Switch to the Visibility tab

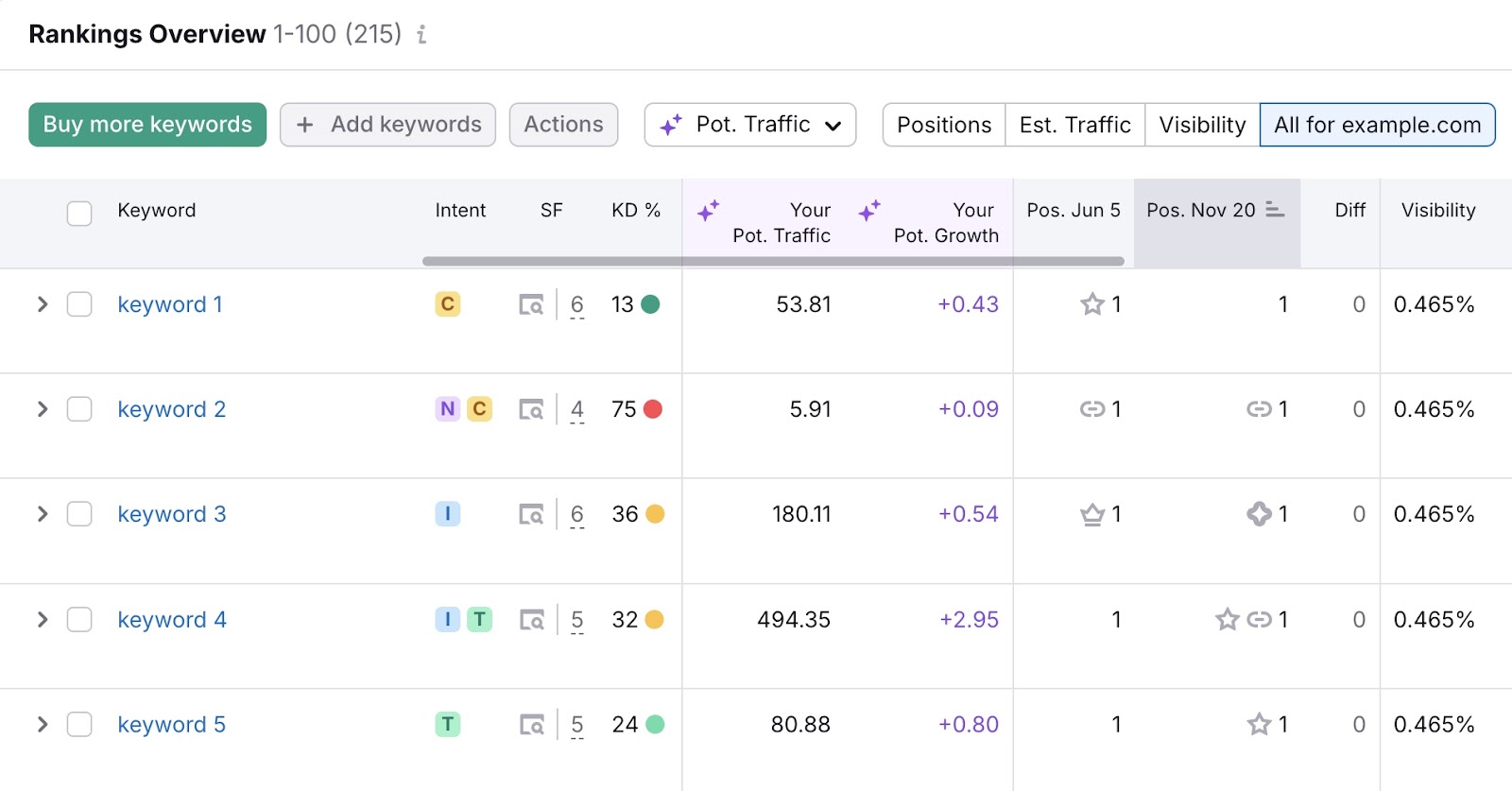pyautogui.click(x=1201, y=125)
